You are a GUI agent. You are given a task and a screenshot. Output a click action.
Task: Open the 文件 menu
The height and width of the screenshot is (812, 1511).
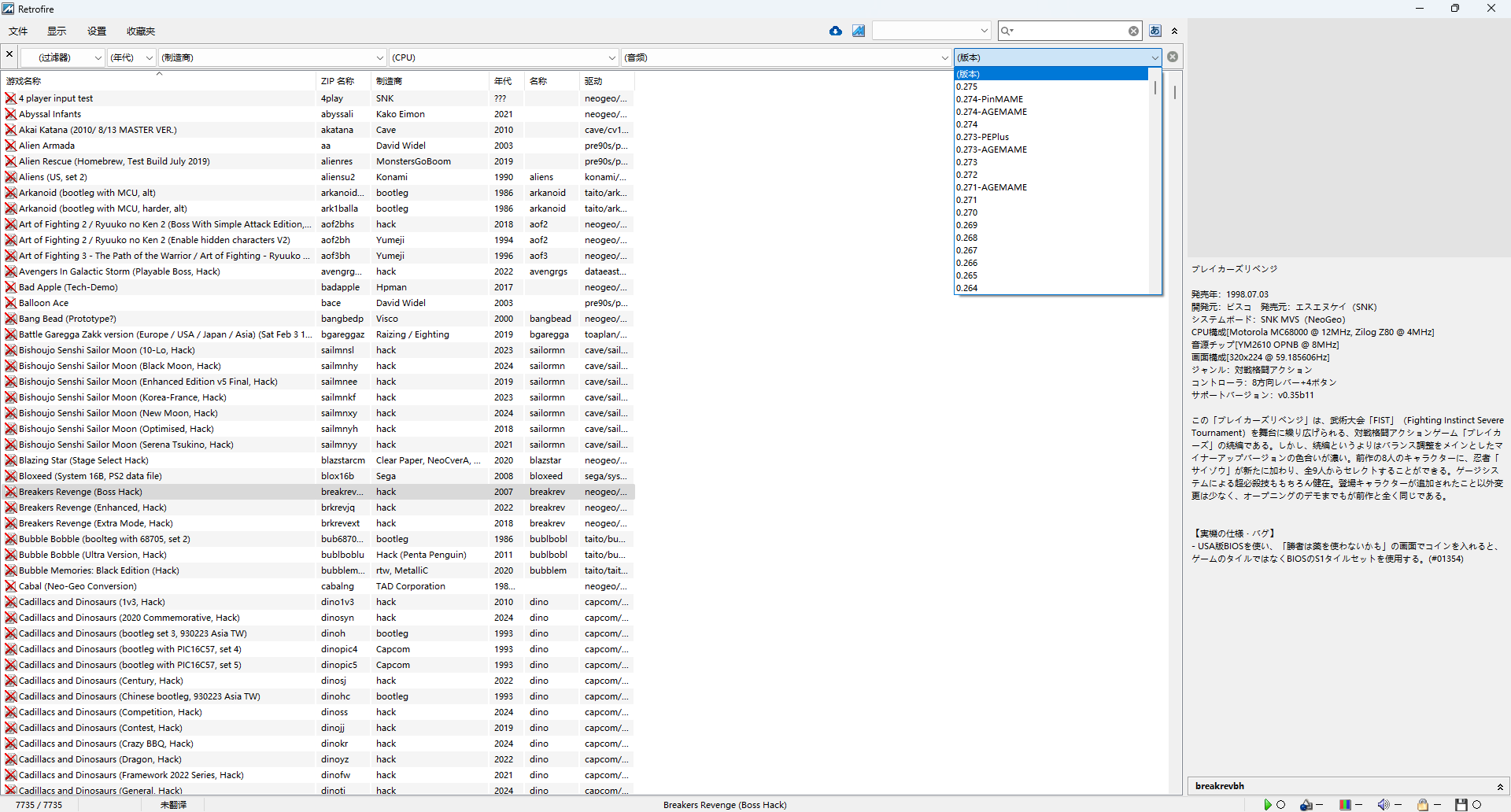18,31
